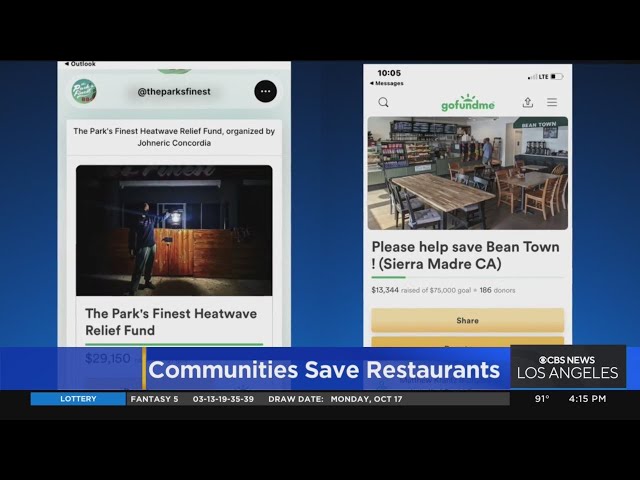Image resolution: width=640 pixels, height=480 pixels.
Task: Tap the back to Outlook arrow
Action: pyautogui.click(x=67, y=64)
